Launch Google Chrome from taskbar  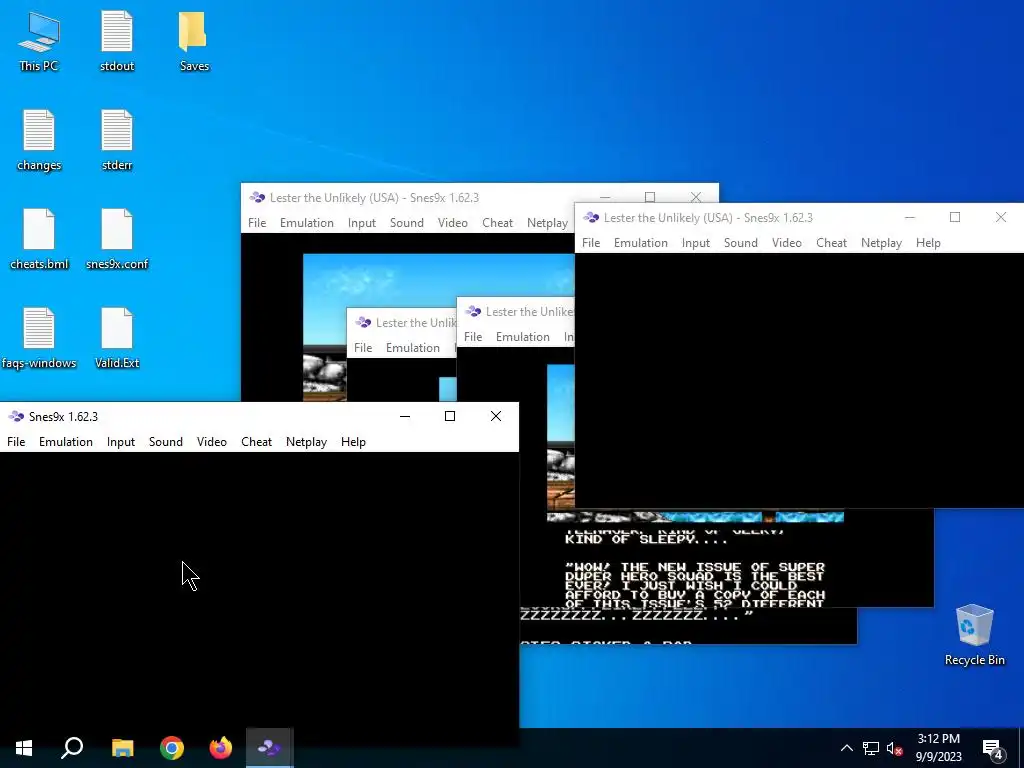pos(172,748)
